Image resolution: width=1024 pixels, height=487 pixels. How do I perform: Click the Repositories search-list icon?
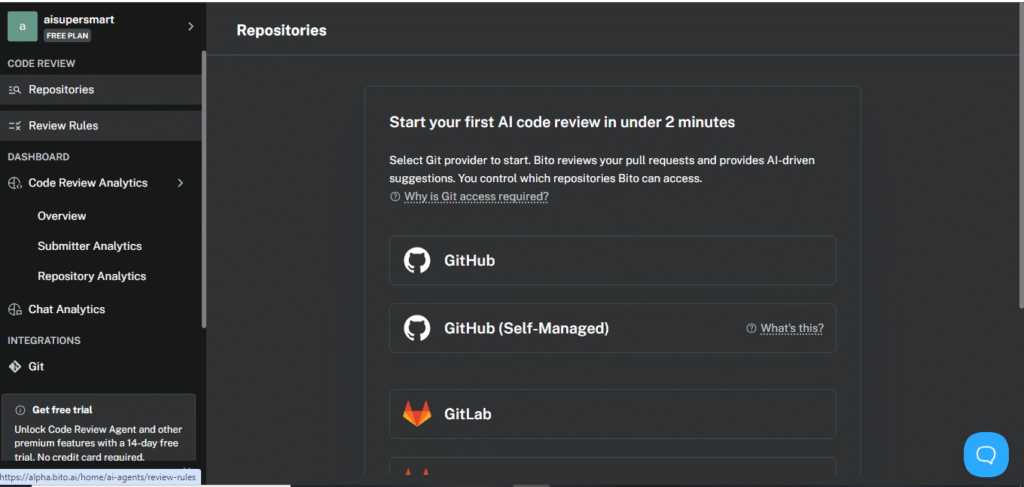[15, 90]
